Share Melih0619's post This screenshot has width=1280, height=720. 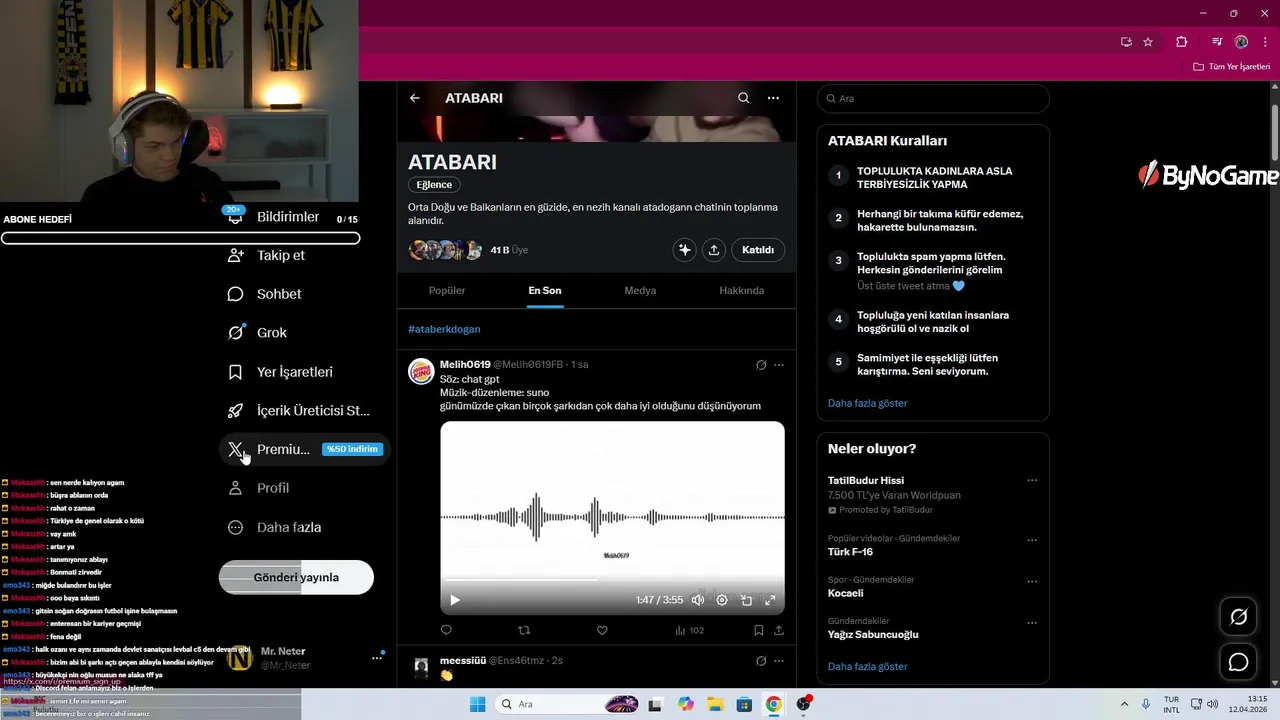click(x=779, y=630)
